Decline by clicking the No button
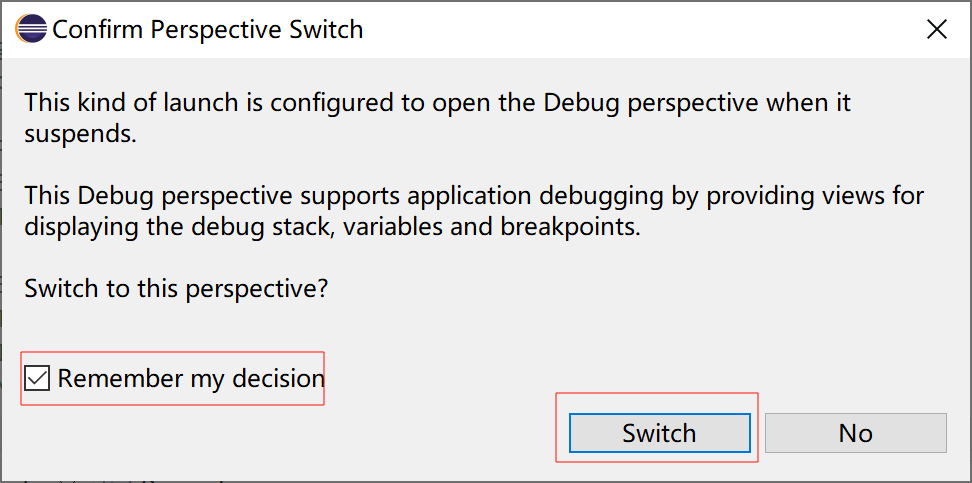The height and width of the screenshot is (483, 972). tap(855, 433)
